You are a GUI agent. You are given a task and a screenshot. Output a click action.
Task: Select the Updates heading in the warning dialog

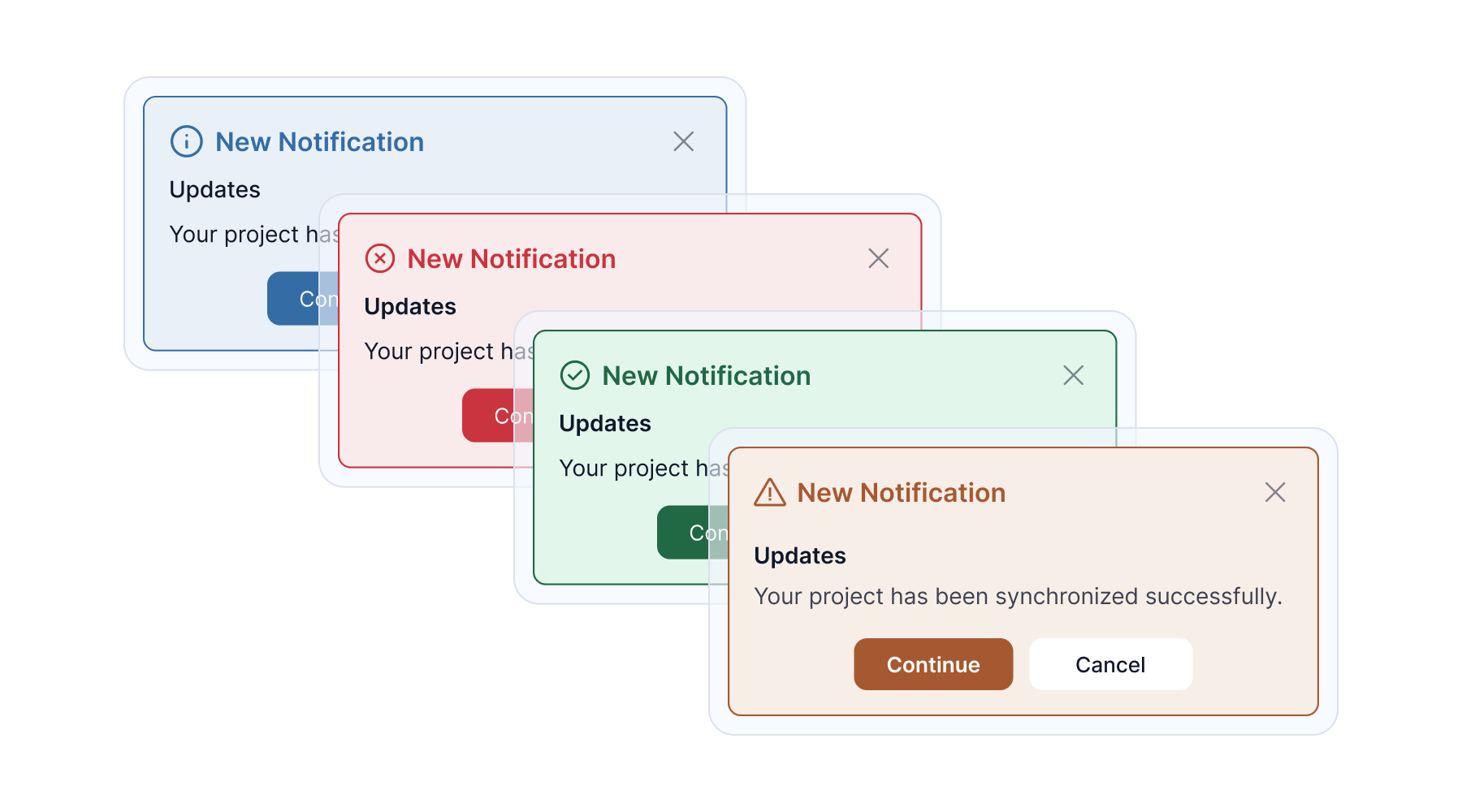click(x=800, y=555)
